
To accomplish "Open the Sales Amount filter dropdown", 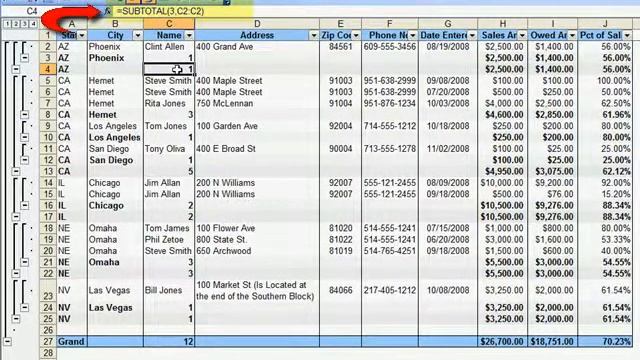I will click(522, 36).
